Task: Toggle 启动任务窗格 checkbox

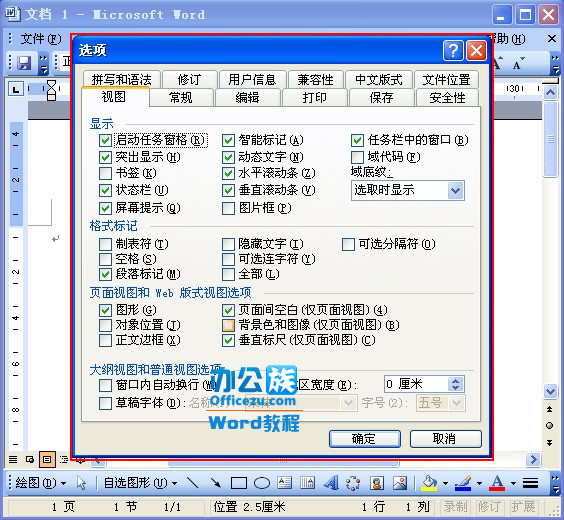Action: (105, 140)
